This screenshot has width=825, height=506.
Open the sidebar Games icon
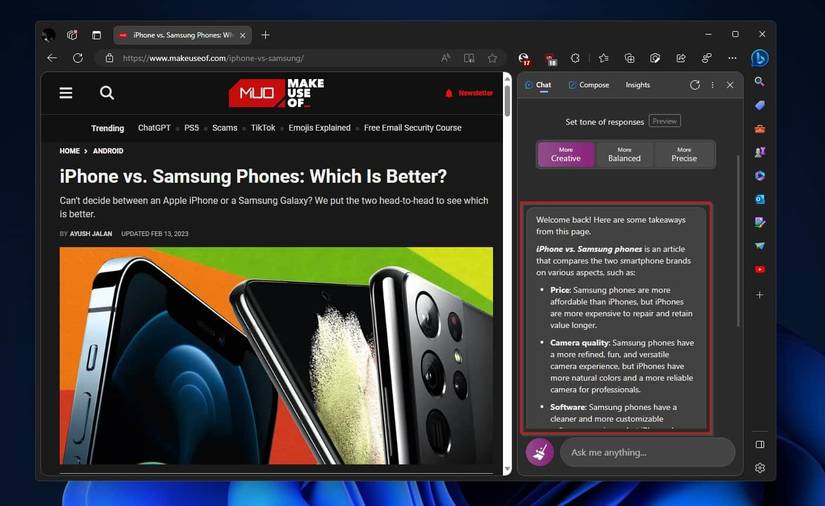tap(759, 152)
